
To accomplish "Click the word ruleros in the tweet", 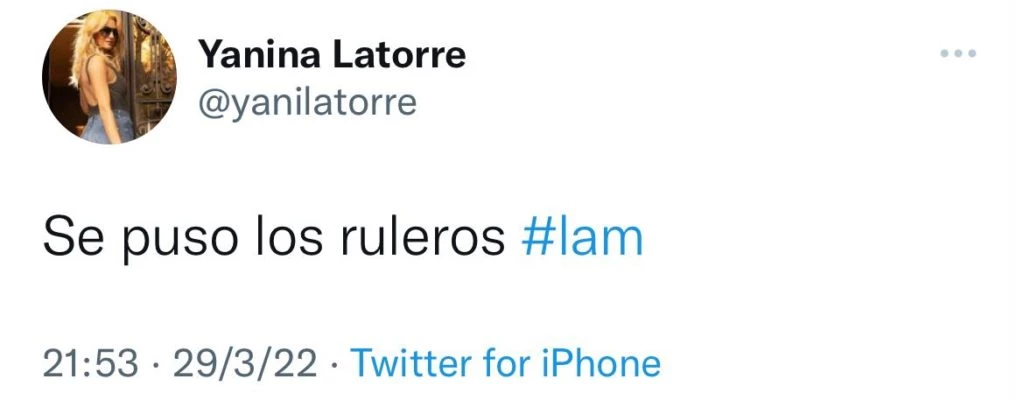I will (x=423, y=239).
